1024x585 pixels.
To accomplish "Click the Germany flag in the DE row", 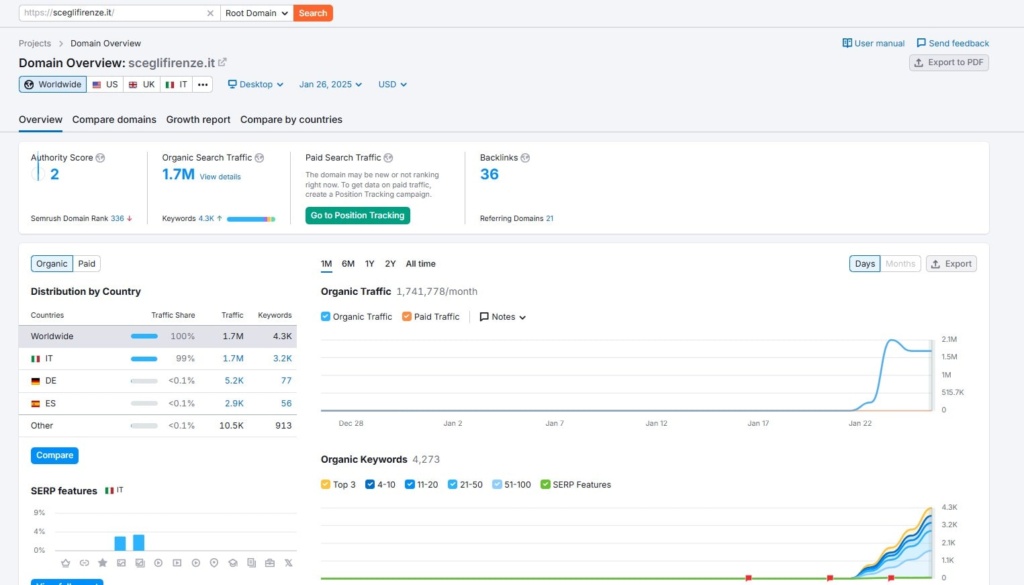I will 35,381.
